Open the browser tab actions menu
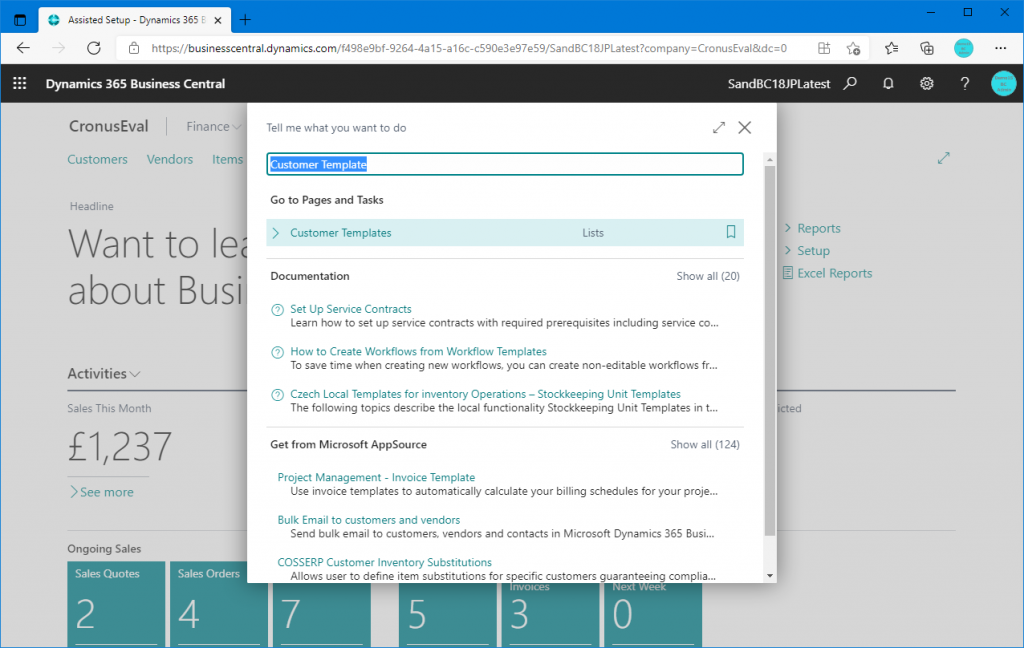Viewport: 1024px width, 648px height. click(20, 20)
